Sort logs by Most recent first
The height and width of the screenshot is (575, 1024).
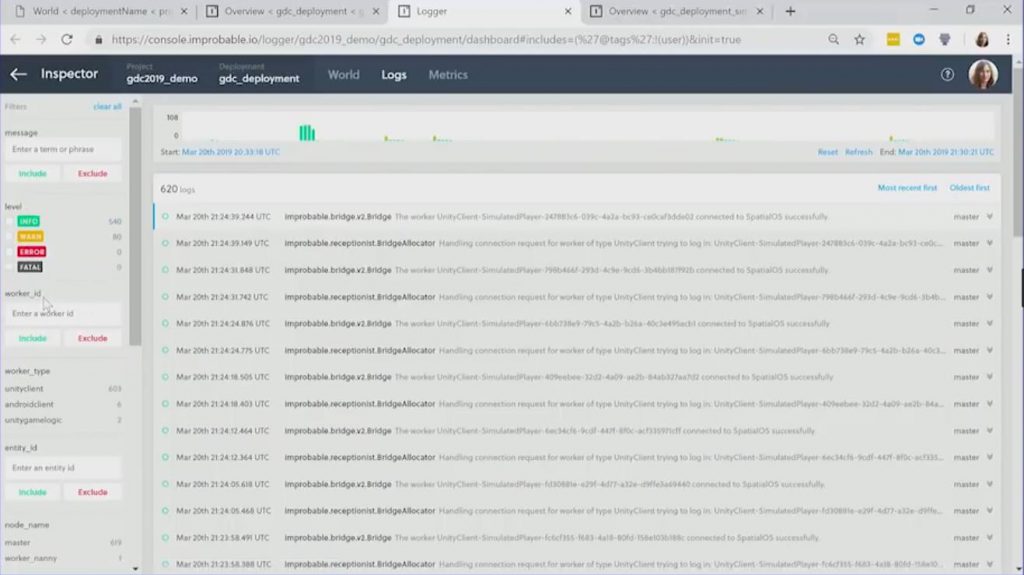click(x=907, y=188)
